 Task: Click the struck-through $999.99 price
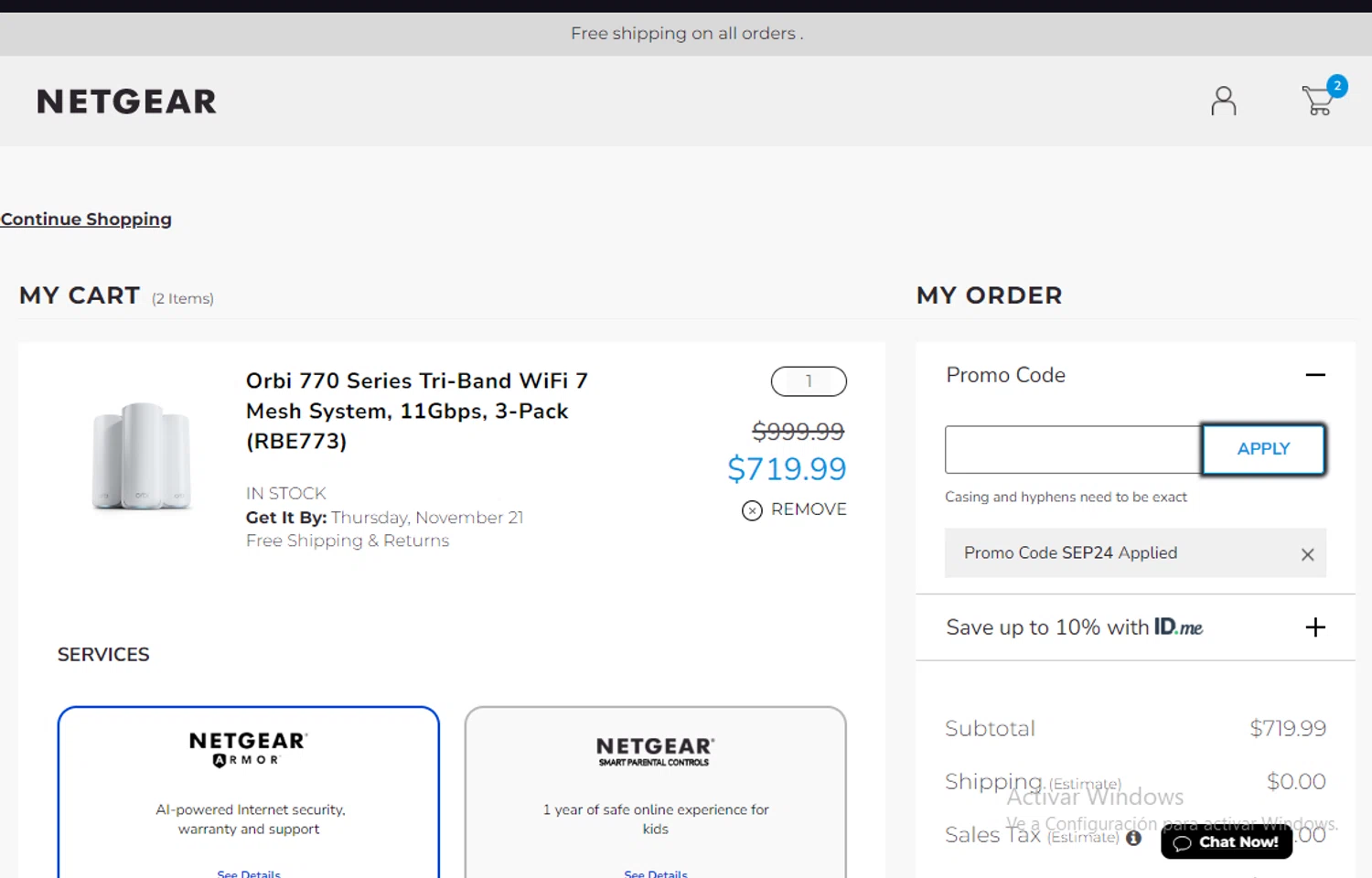click(x=798, y=431)
